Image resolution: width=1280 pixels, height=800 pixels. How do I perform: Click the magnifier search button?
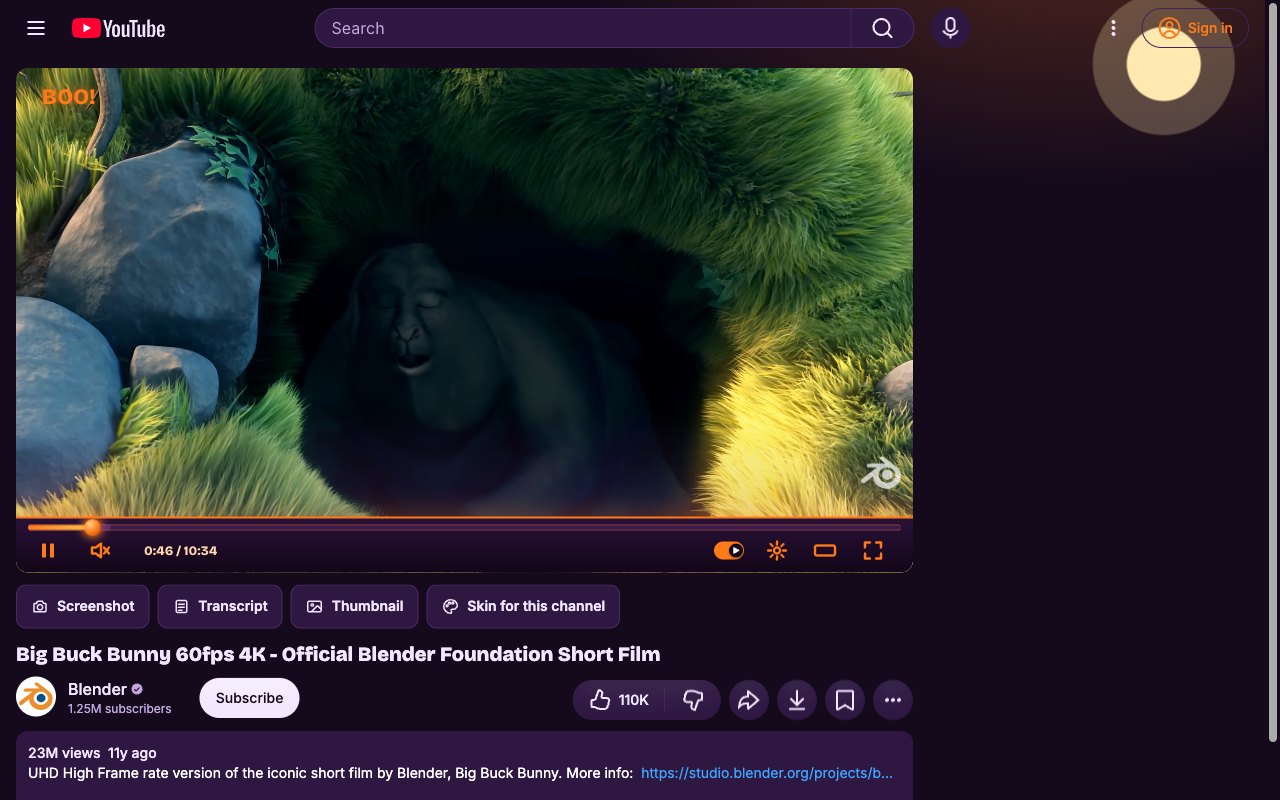coord(882,28)
